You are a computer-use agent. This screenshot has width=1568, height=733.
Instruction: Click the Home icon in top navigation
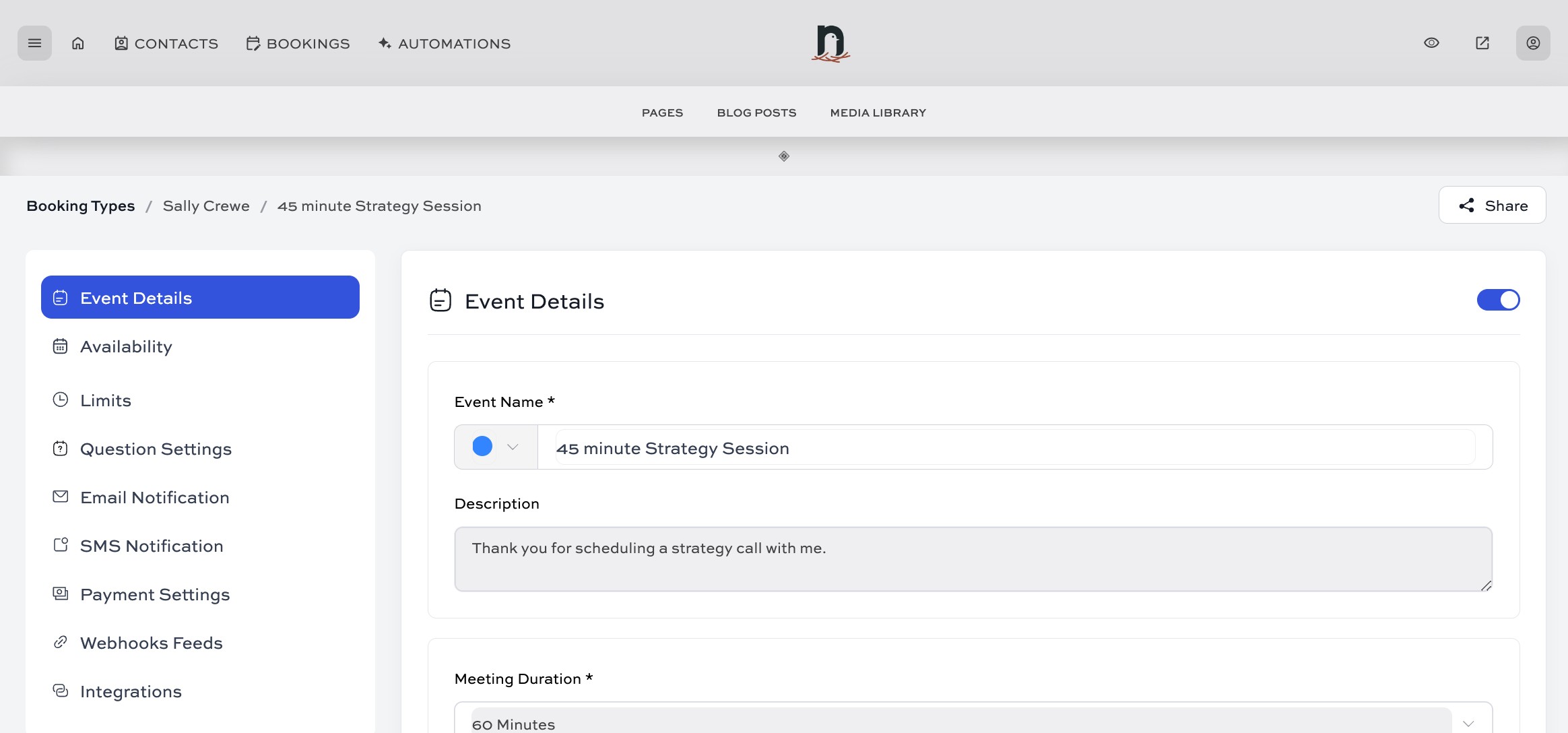pos(78,42)
